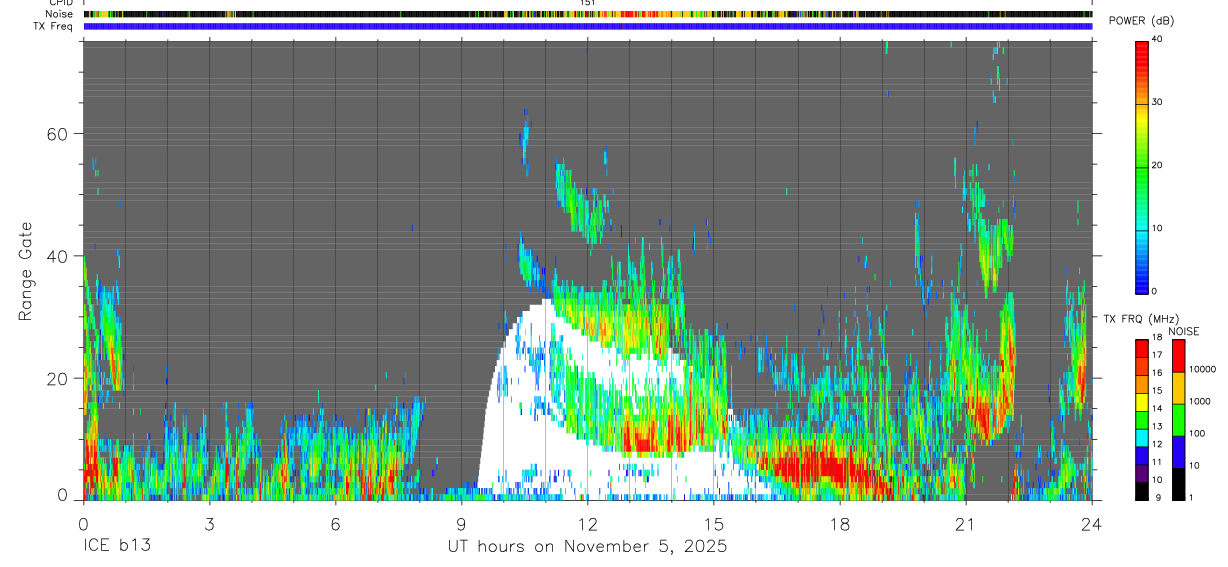Pick the red top of the POWER colorbar

pyautogui.click(x=1141, y=55)
